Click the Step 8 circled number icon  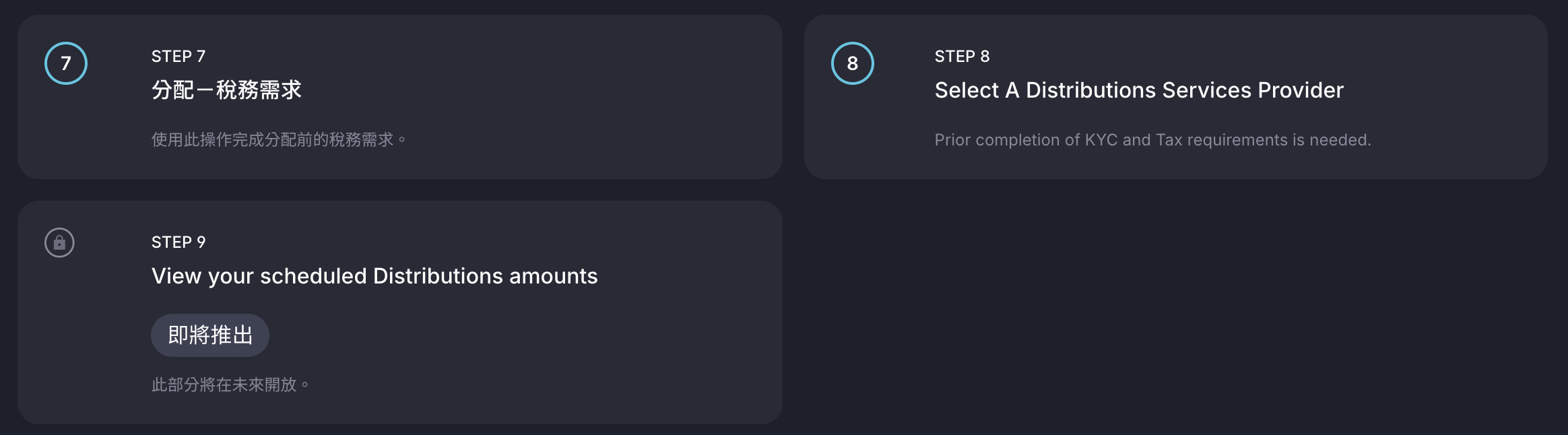[x=852, y=63]
